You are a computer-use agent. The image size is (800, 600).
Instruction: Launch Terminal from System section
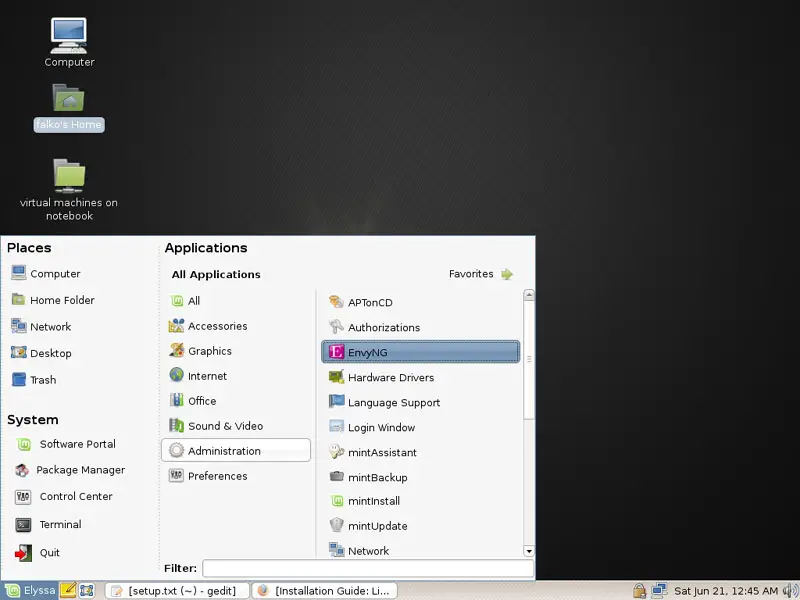48,524
